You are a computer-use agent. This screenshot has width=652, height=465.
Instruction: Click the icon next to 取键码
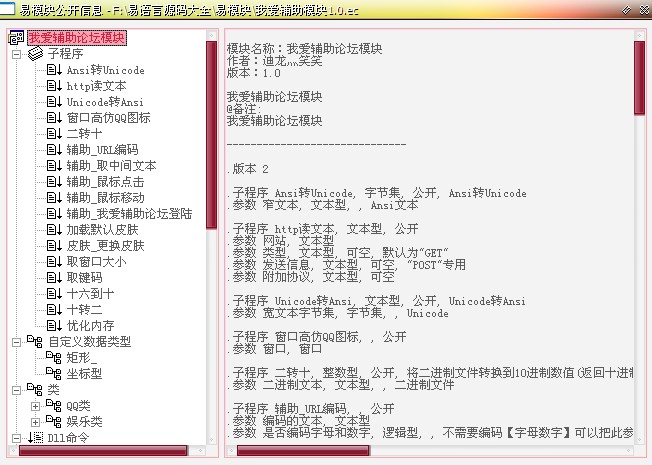pyautogui.click(x=54, y=277)
